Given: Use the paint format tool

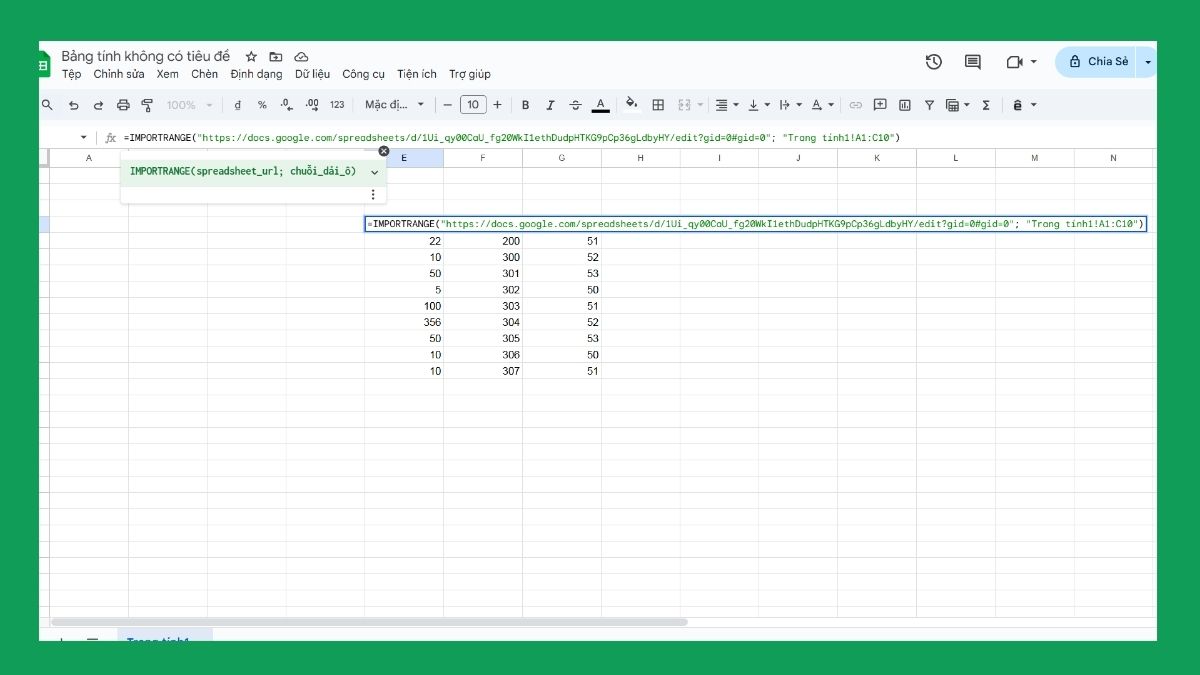Looking at the screenshot, I should (146, 104).
